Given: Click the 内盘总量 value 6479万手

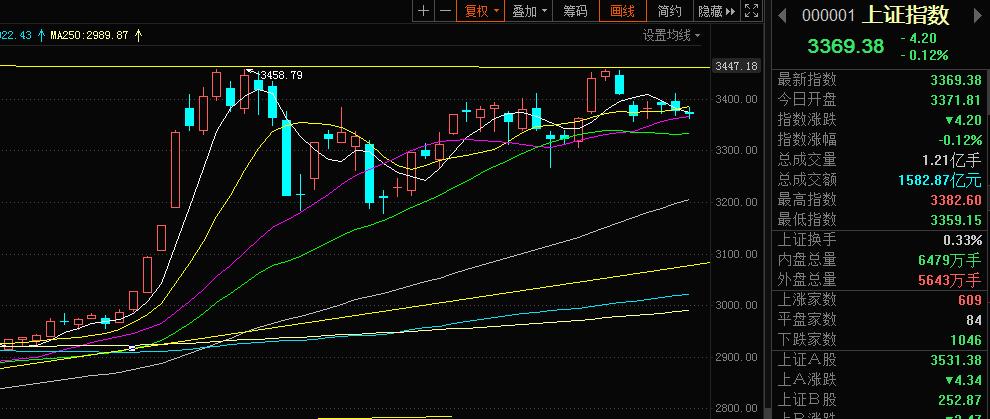Looking at the screenshot, I should 950,260.
